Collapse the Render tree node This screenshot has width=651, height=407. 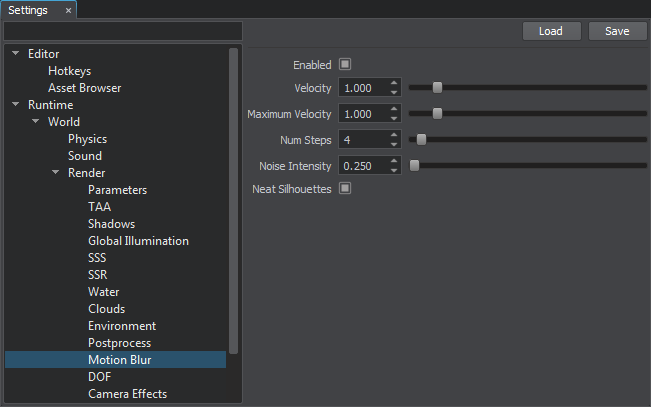(56, 172)
